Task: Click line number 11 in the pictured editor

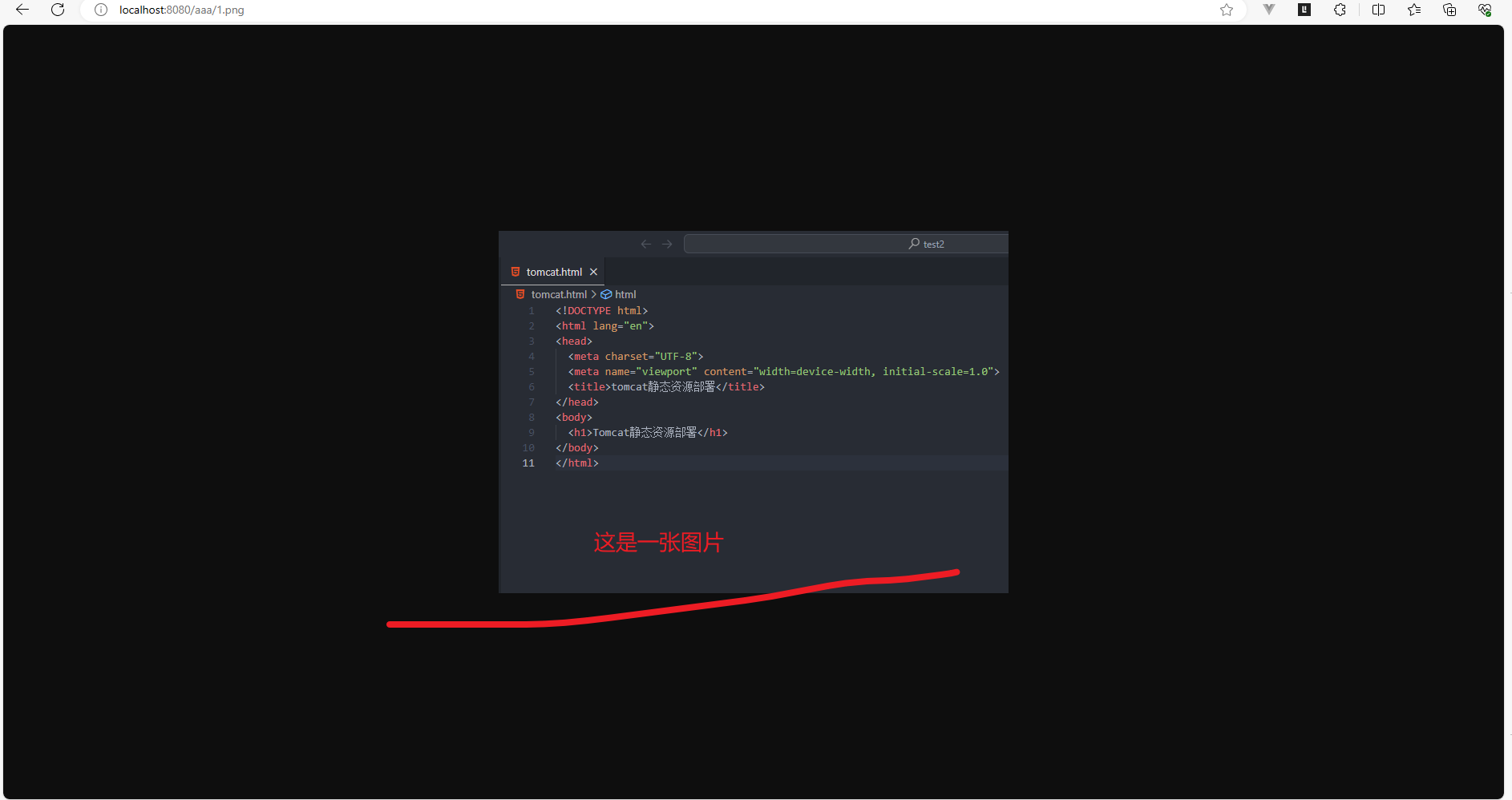Action: click(528, 463)
